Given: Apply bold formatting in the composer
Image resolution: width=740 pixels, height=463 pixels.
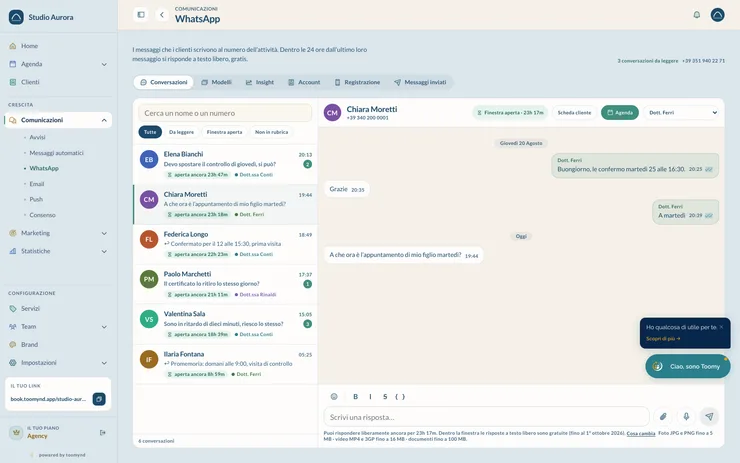Looking at the screenshot, I should [x=355, y=396].
